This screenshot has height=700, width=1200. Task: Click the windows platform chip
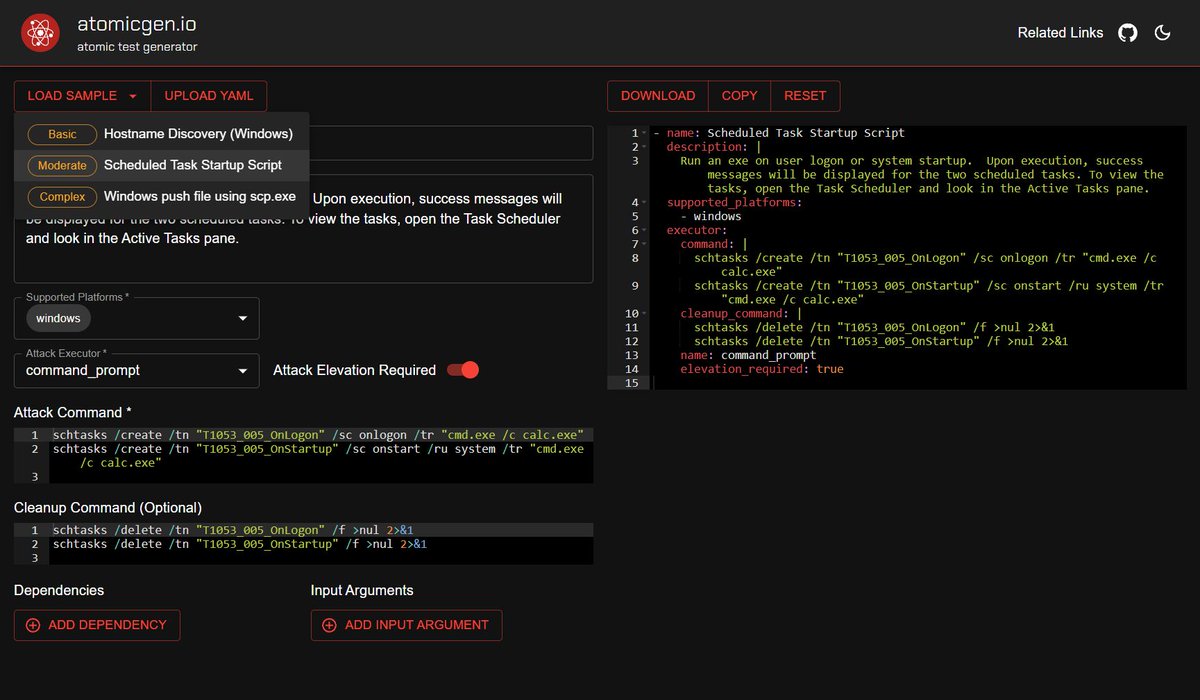click(x=58, y=318)
